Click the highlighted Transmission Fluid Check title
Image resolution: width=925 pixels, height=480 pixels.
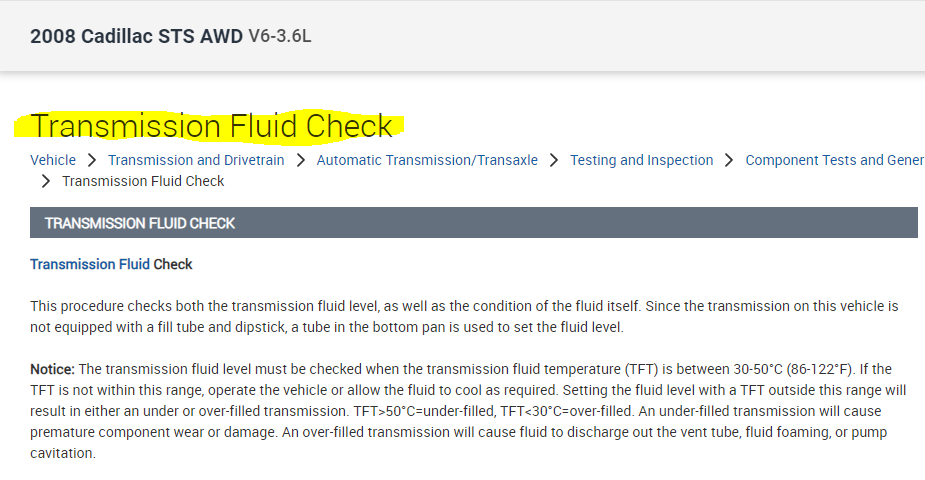(x=212, y=127)
